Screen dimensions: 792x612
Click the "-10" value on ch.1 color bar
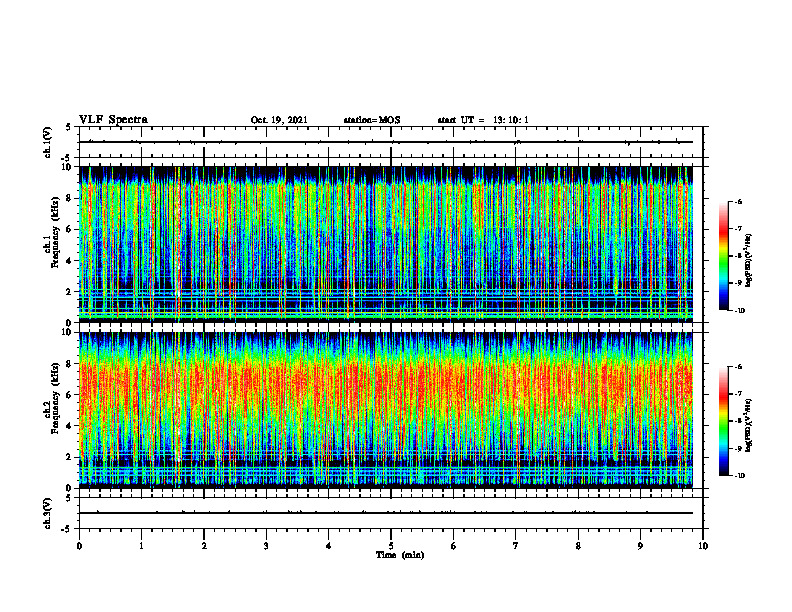[x=739, y=311]
